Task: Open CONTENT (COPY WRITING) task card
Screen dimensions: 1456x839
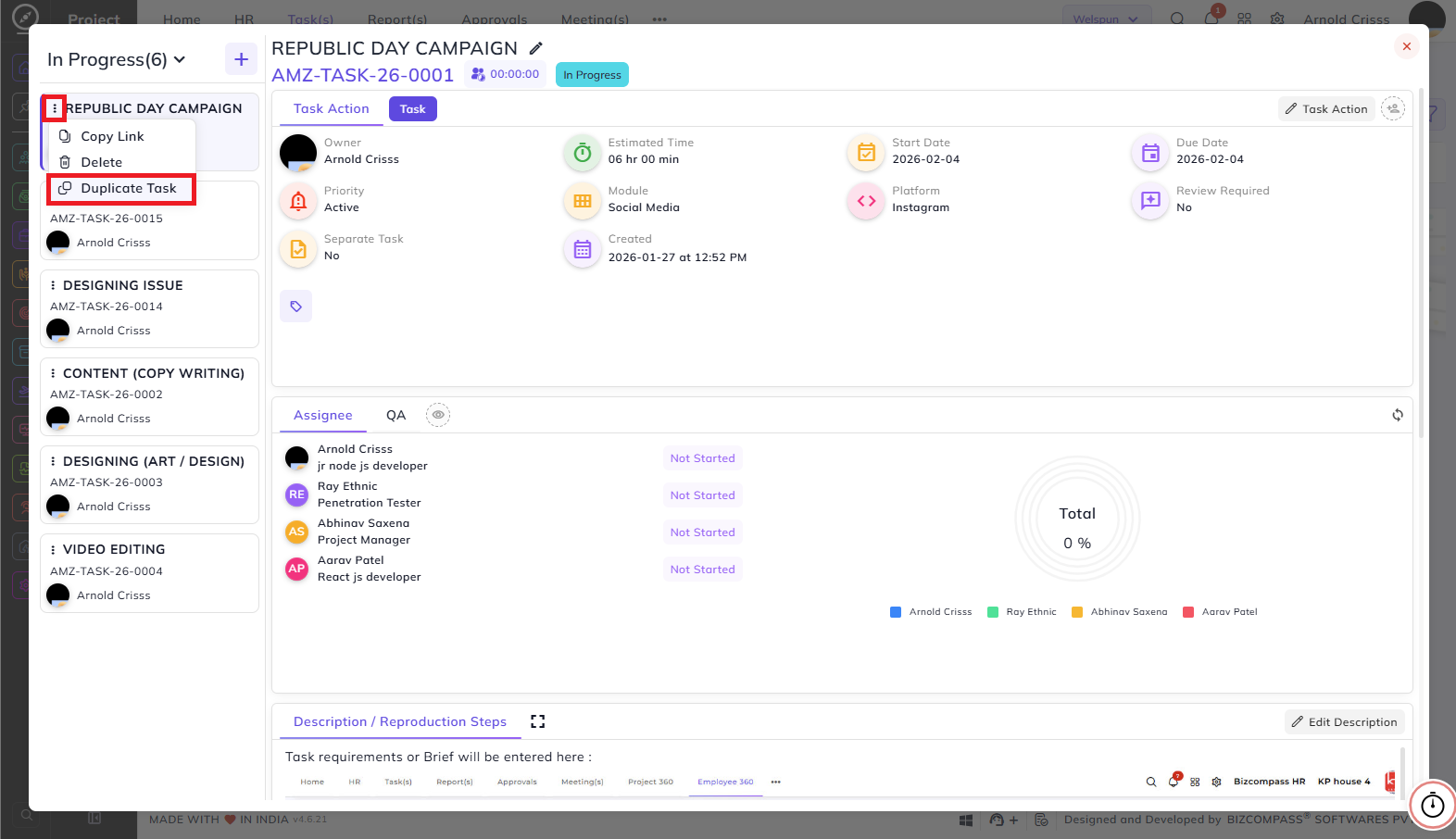Action: tap(149, 396)
